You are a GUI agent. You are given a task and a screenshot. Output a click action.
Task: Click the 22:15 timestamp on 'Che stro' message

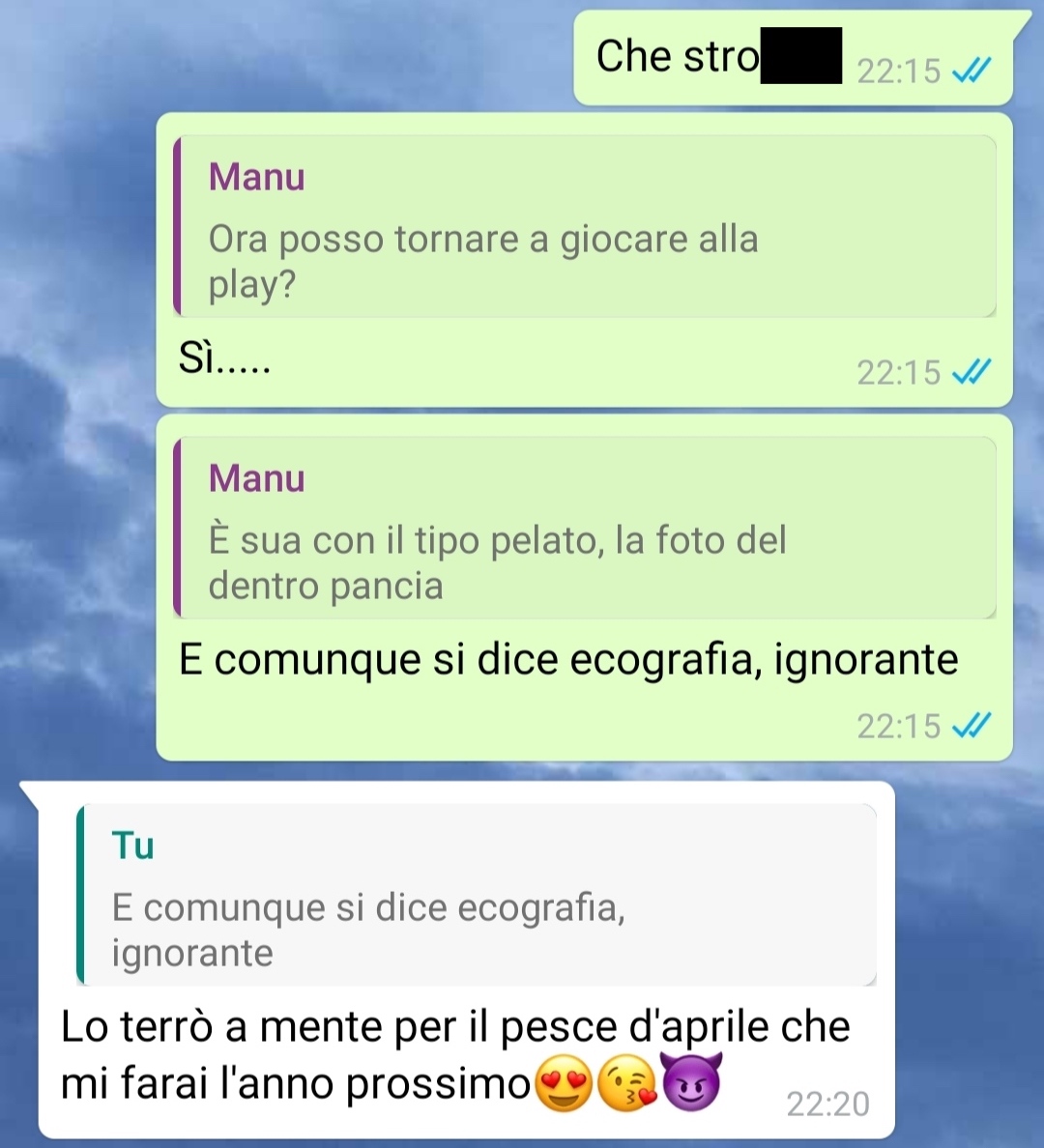click(x=899, y=71)
